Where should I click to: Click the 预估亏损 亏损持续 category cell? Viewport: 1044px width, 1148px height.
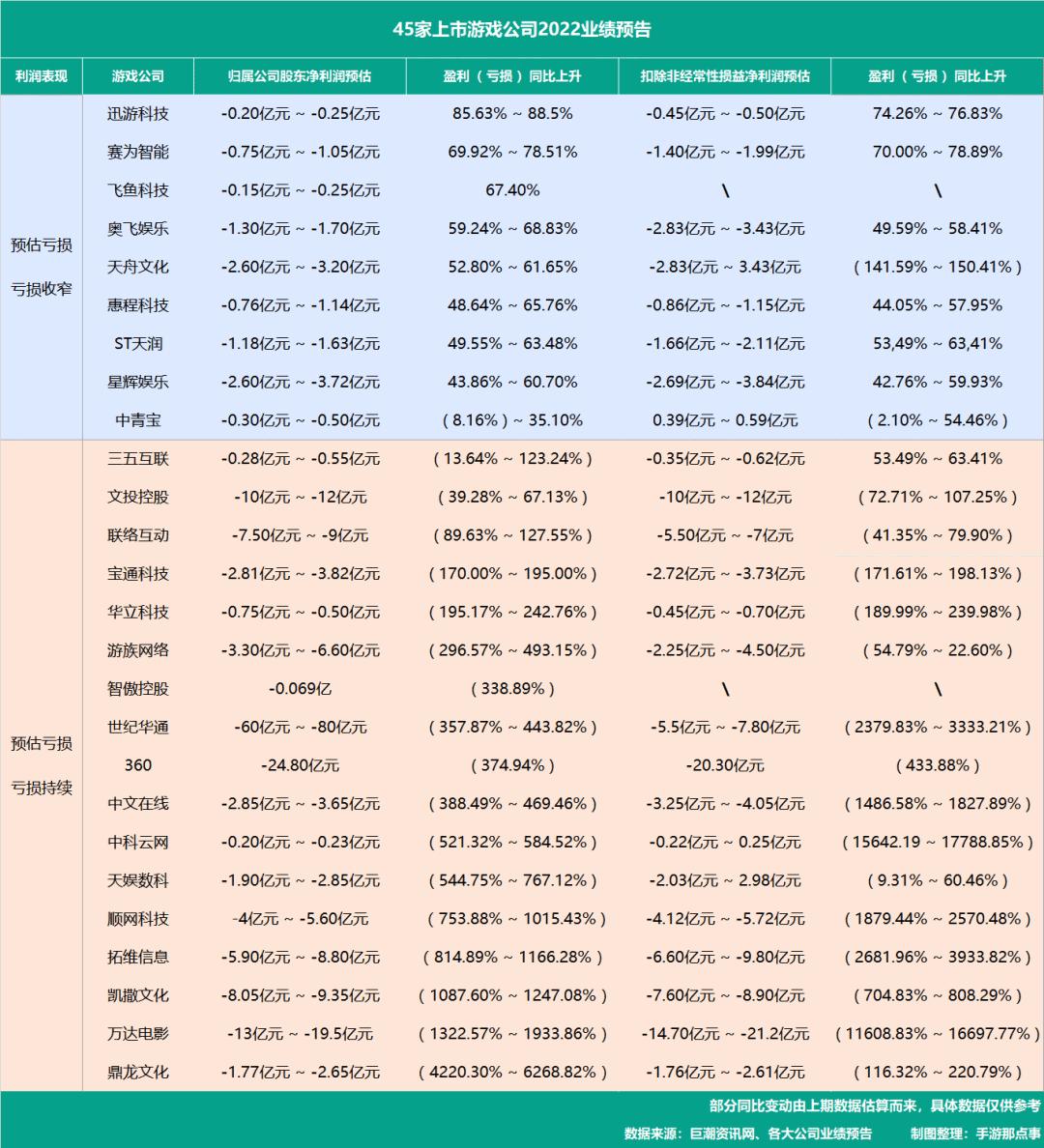(x=41, y=766)
